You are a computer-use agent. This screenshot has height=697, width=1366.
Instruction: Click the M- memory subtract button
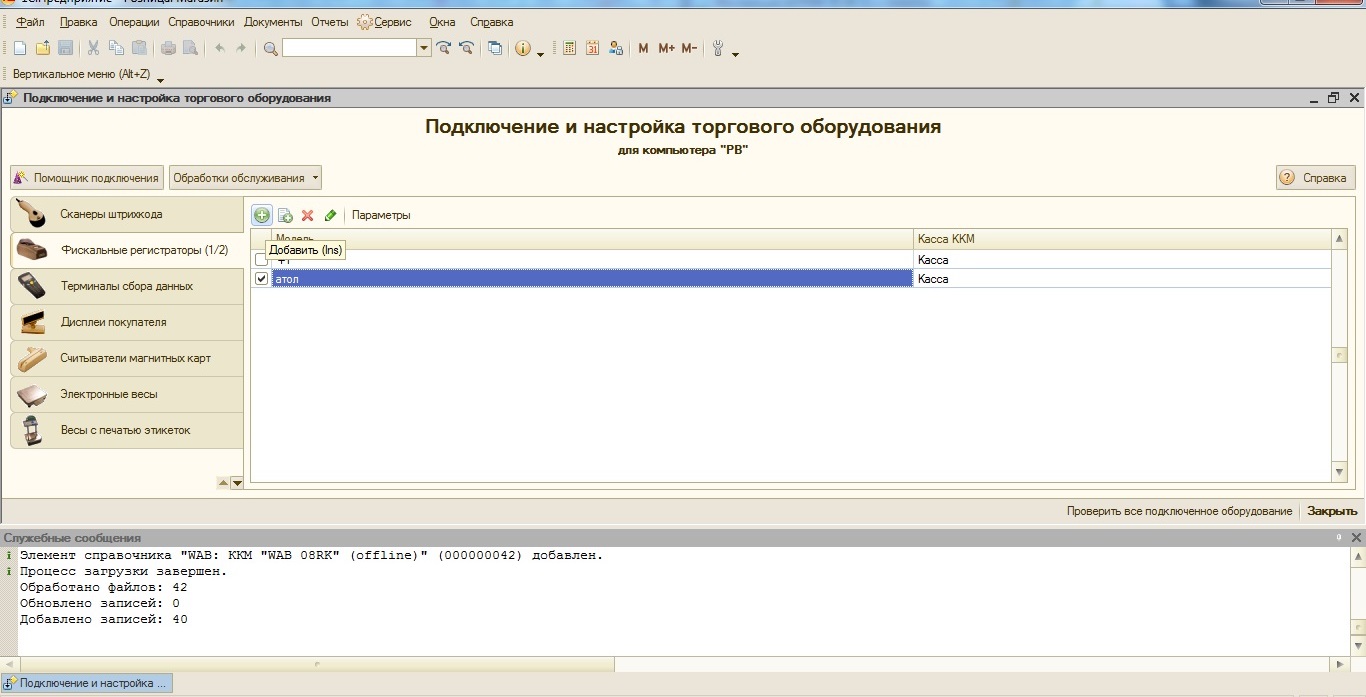point(689,48)
